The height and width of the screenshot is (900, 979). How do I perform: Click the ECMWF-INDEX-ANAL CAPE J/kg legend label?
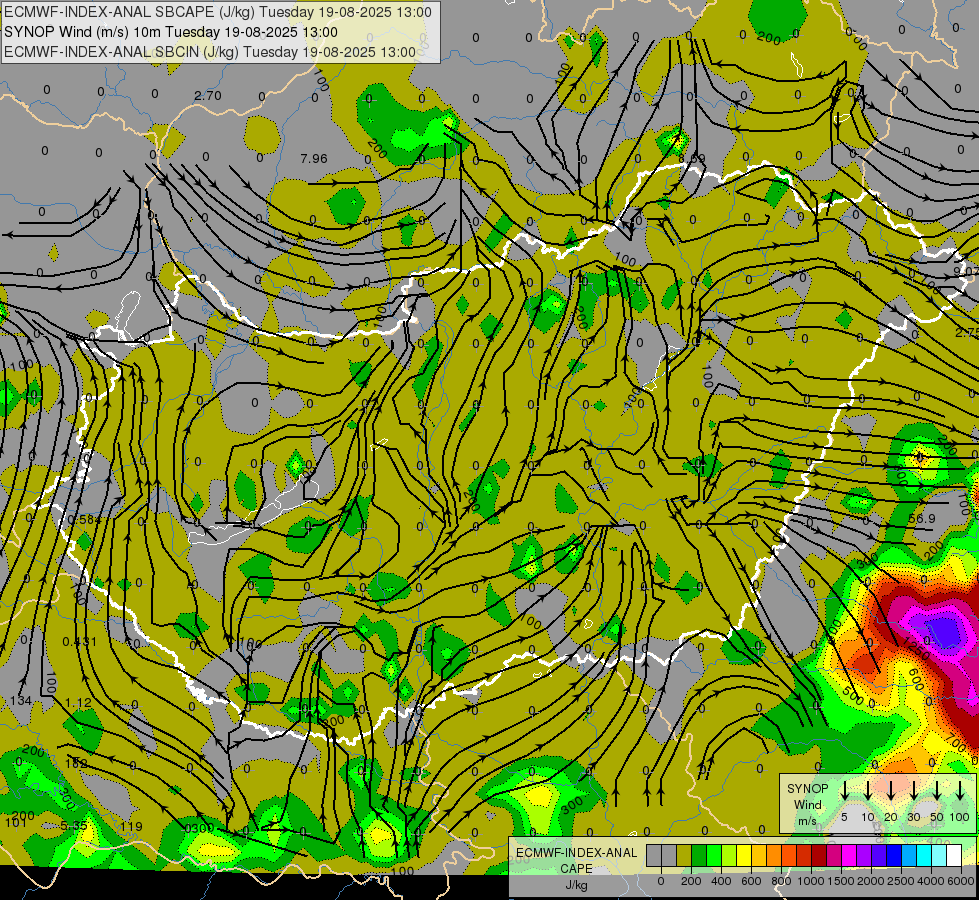pyautogui.click(x=576, y=869)
